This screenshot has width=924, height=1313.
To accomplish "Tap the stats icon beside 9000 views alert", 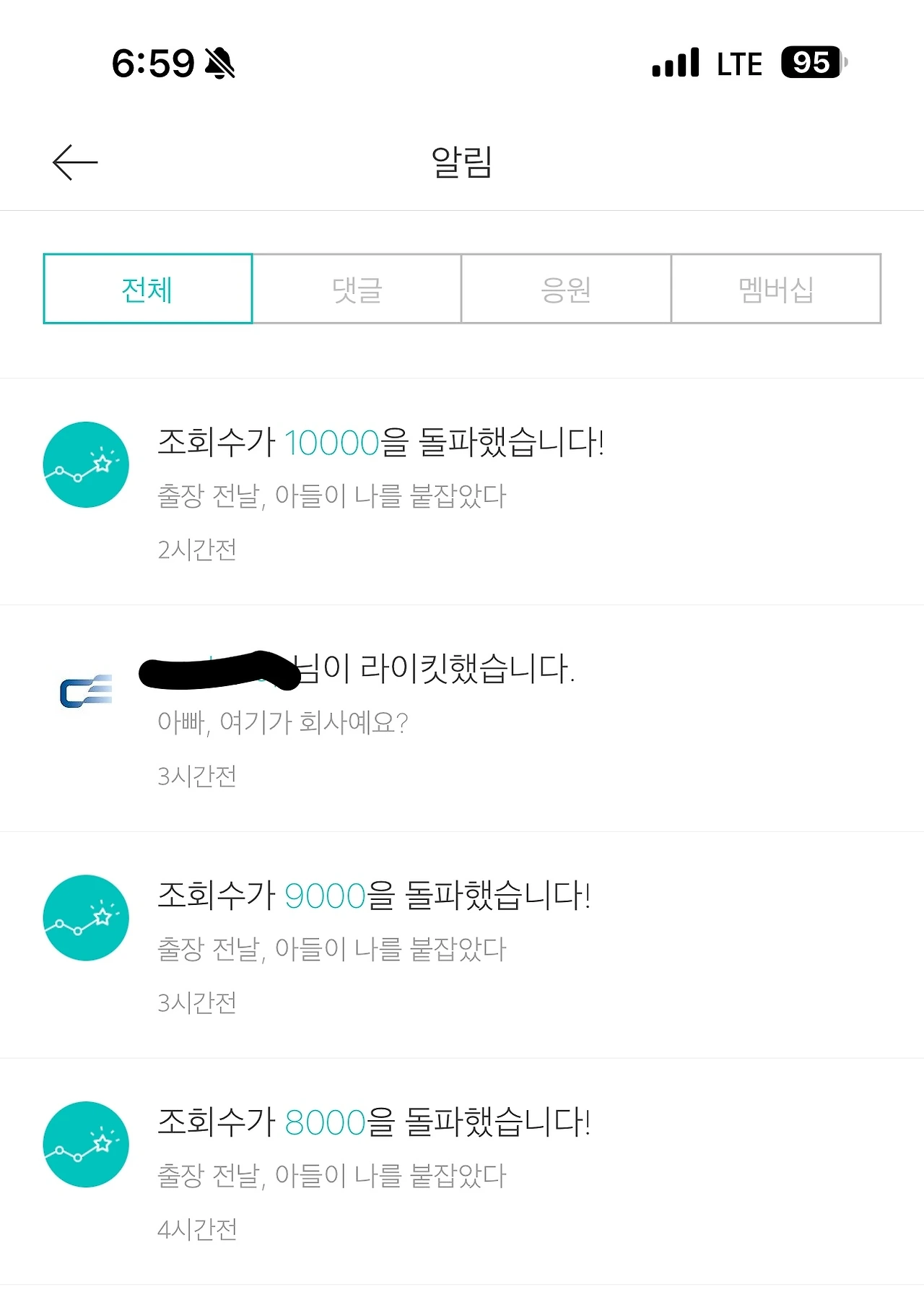I will tap(86, 918).
